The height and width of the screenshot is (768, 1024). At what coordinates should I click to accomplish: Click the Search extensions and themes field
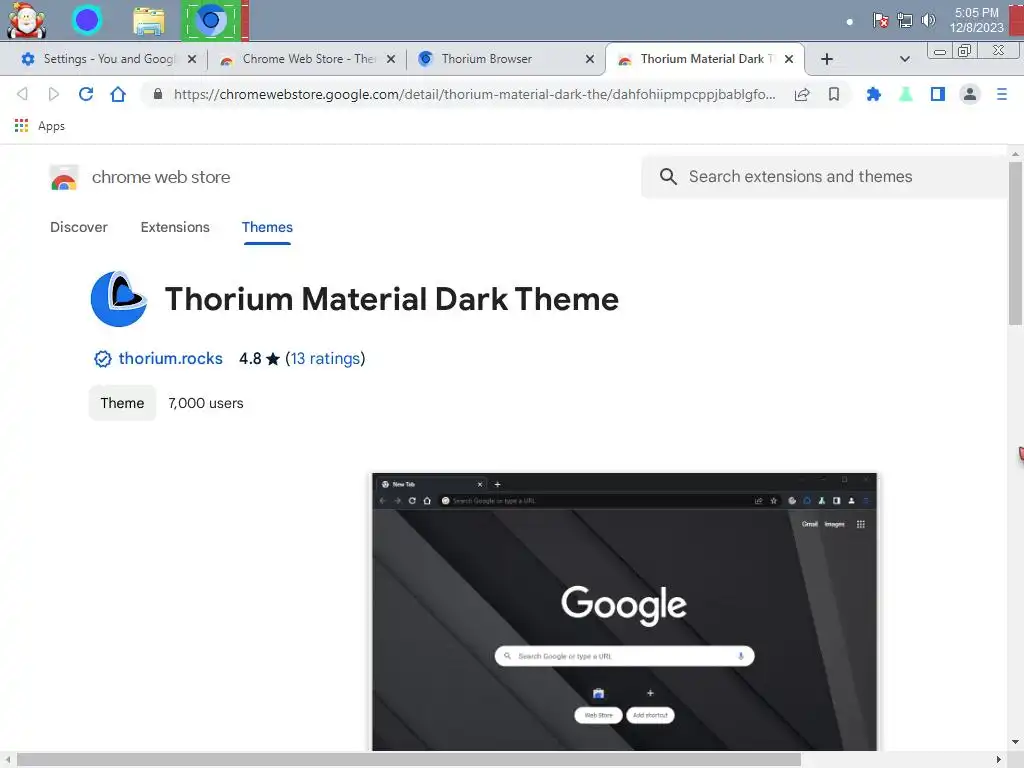coord(825,176)
